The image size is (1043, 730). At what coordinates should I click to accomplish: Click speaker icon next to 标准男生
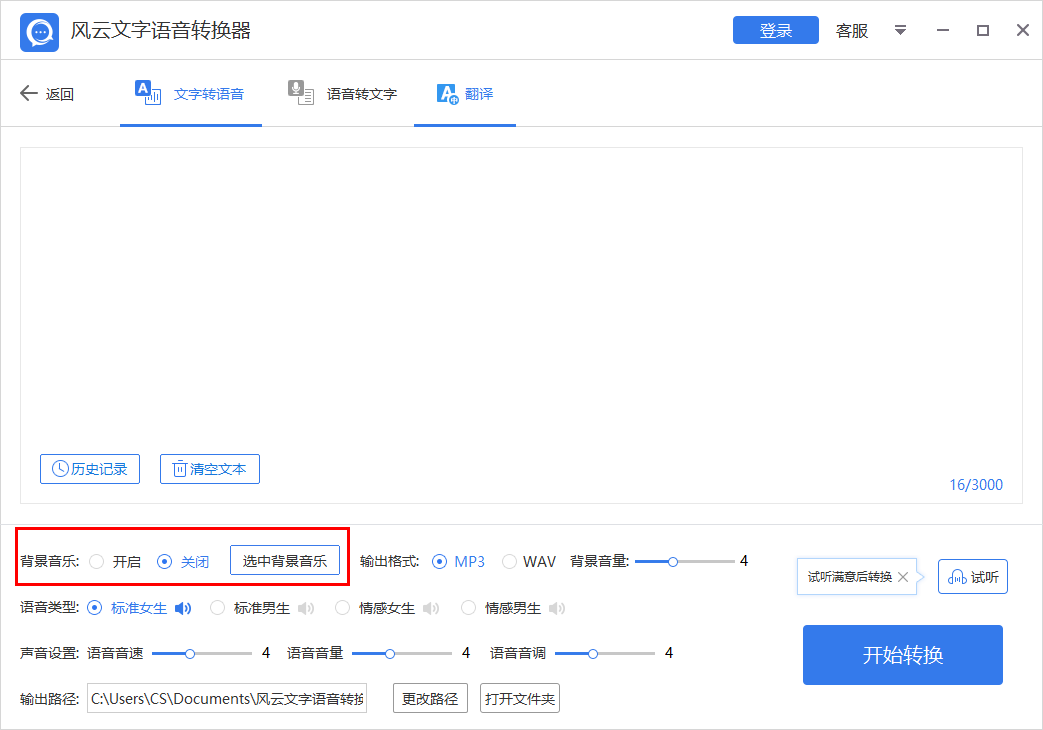pos(305,607)
